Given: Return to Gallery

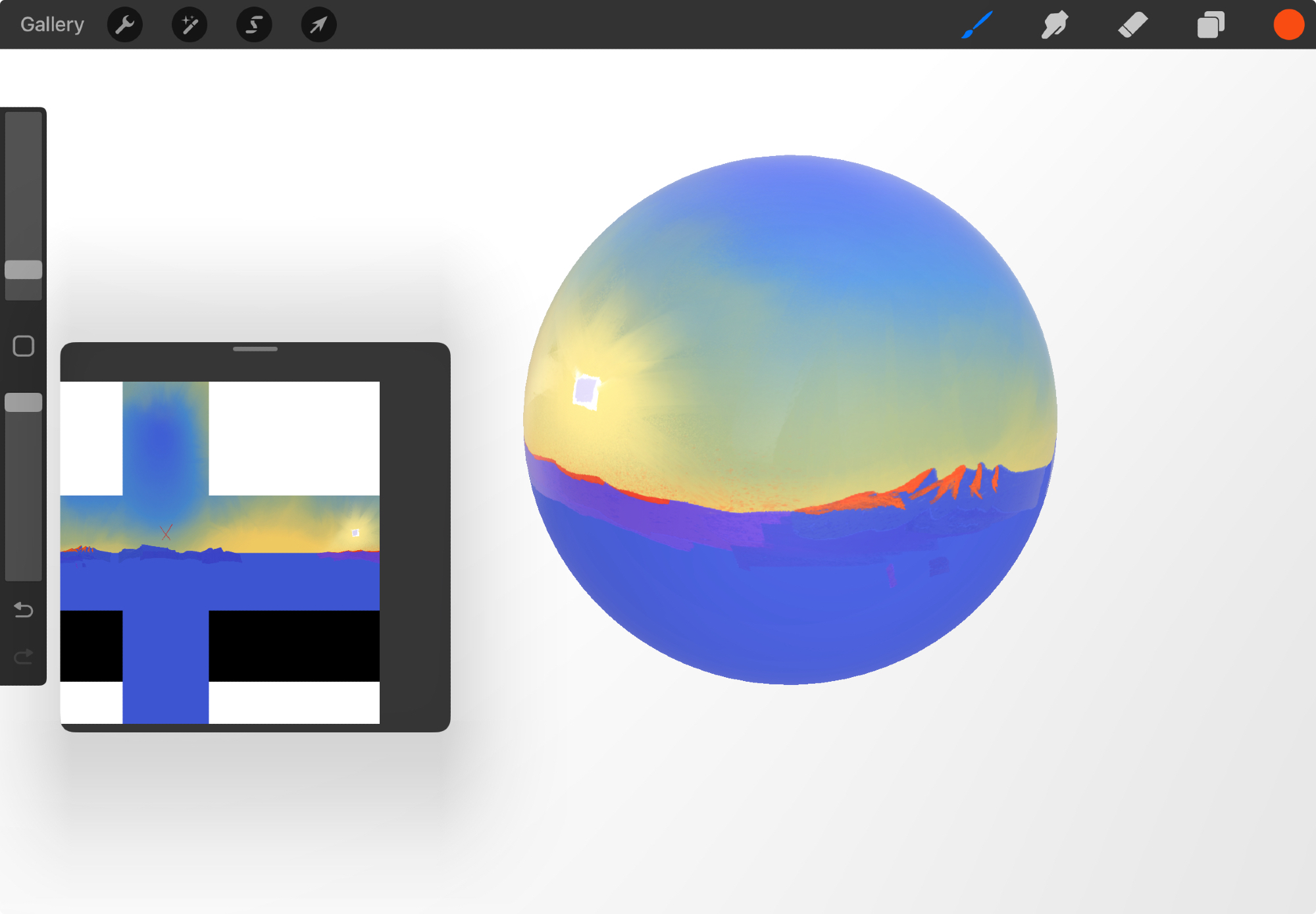Looking at the screenshot, I should click(x=52, y=25).
